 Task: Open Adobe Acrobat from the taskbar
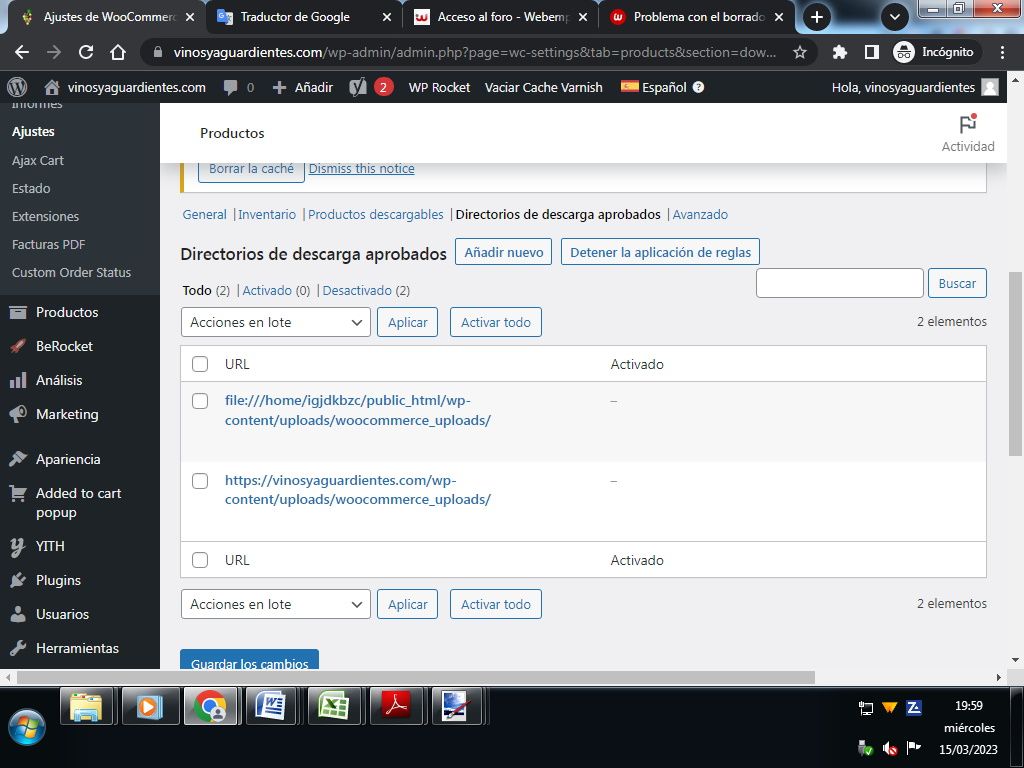click(x=396, y=707)
